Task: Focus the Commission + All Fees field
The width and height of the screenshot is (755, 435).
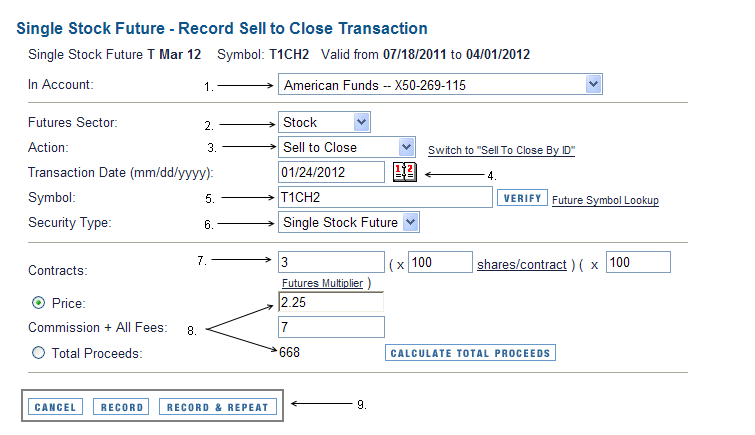Action: pyautogui.click(x=331, y=327)
